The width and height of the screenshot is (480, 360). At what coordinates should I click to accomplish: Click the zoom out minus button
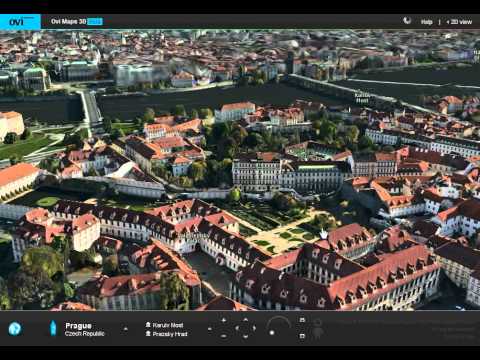coord(224,336)
